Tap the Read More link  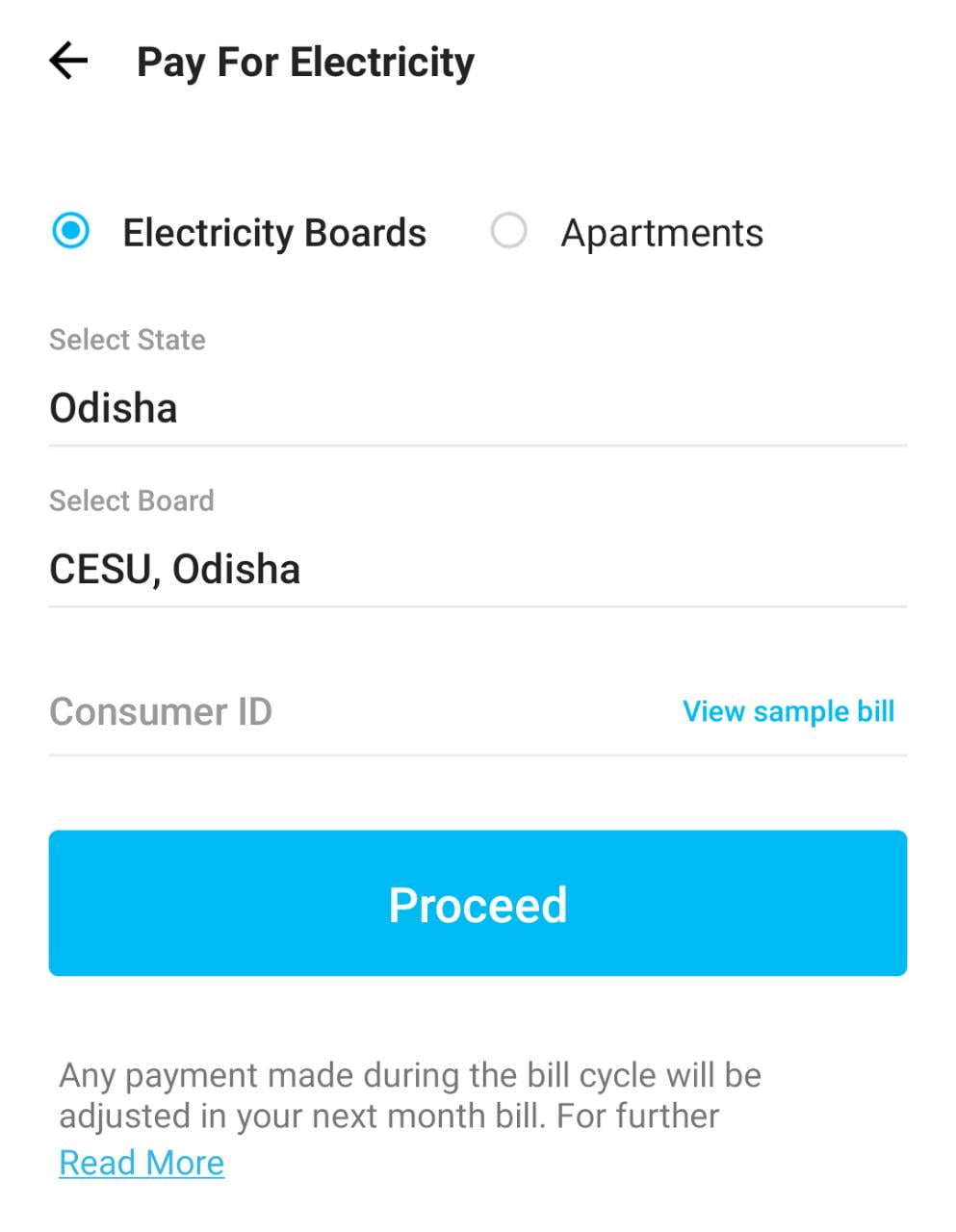pyautogui.click(x=142, y=1163)
